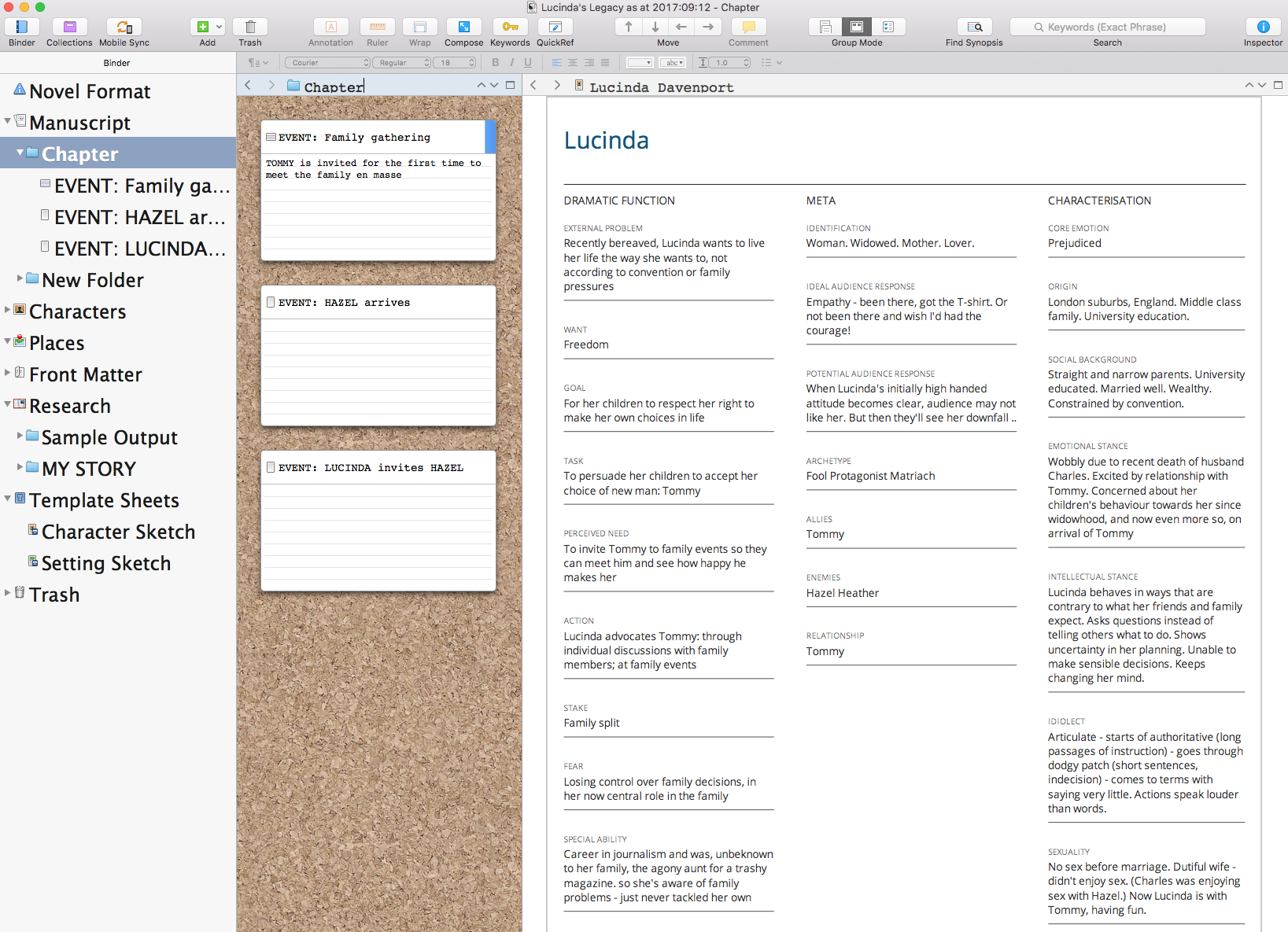
Task: Click the Keywords search field
Action: 1107,27
